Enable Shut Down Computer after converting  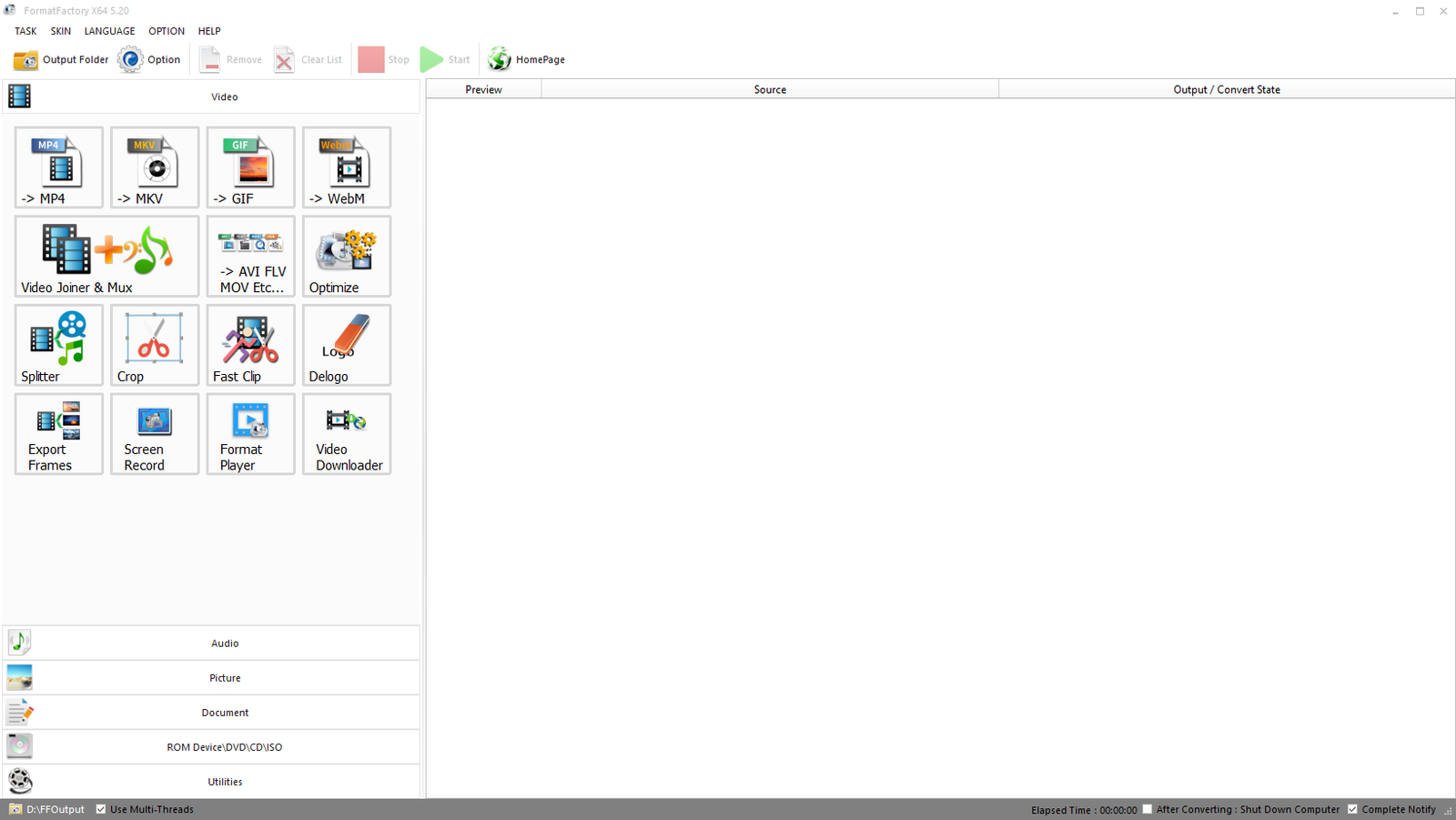point(1148,809)
